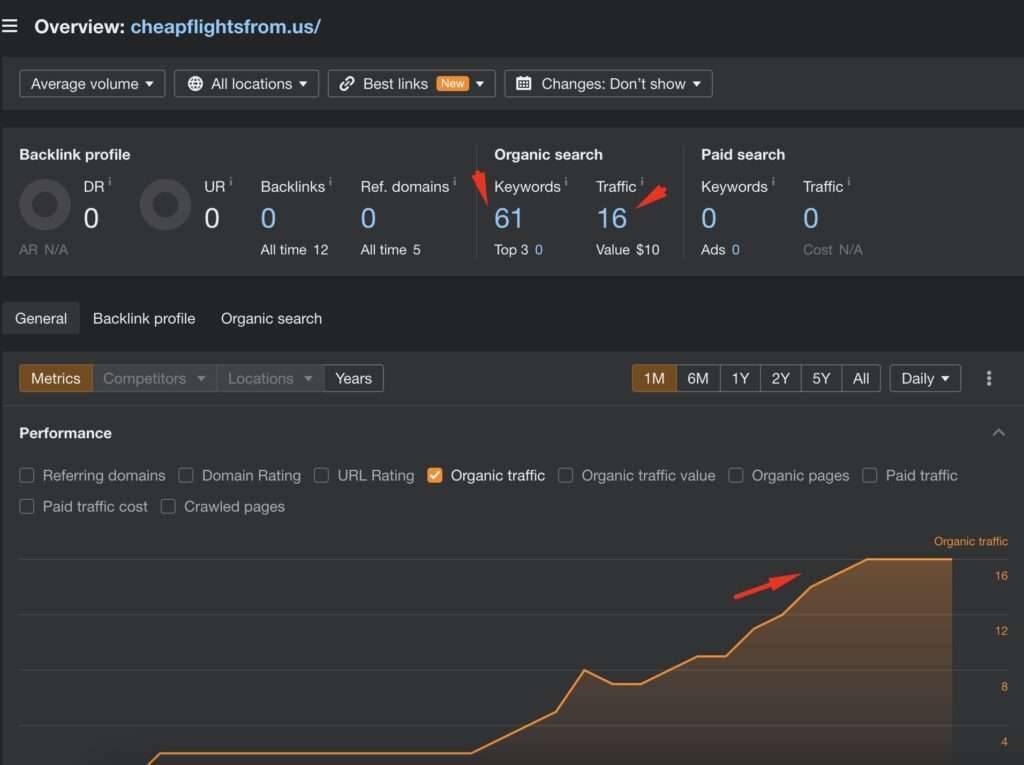Screen dimensions: 1024x765
Task: Click the Performance section heading
Action: point(65,433)
